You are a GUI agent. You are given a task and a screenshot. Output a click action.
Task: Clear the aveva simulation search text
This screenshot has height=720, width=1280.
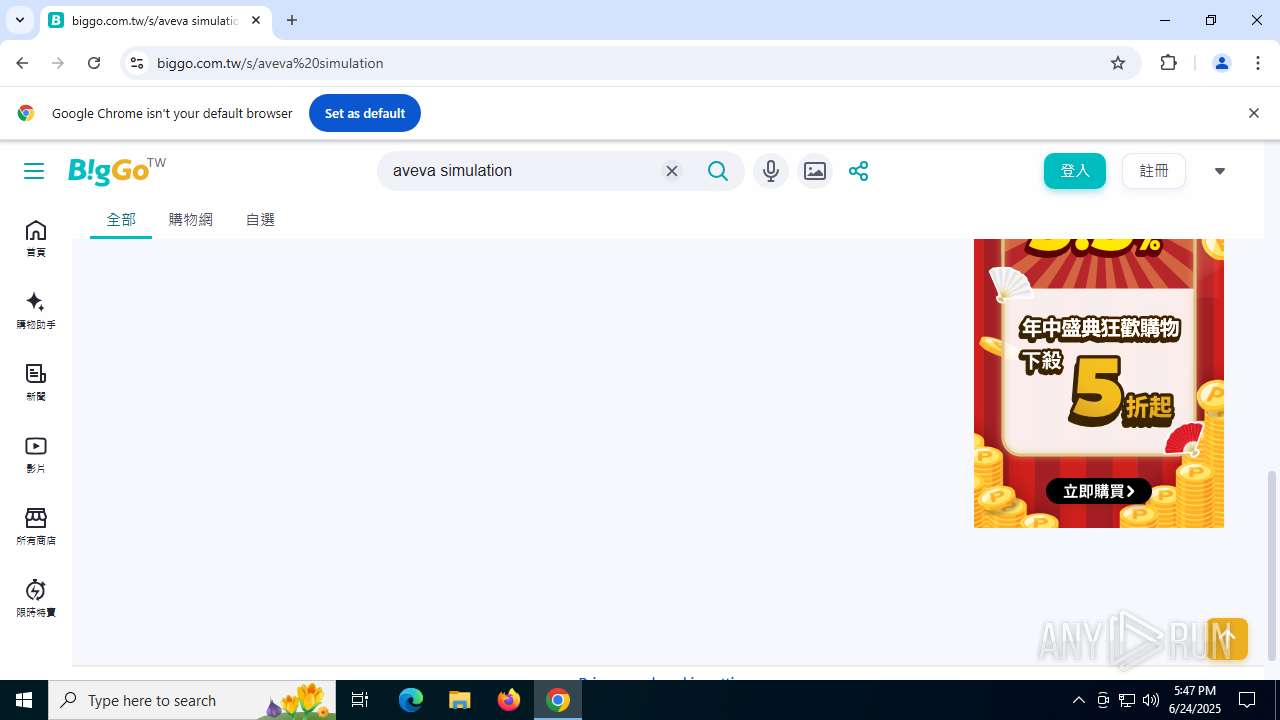[672, 171]
